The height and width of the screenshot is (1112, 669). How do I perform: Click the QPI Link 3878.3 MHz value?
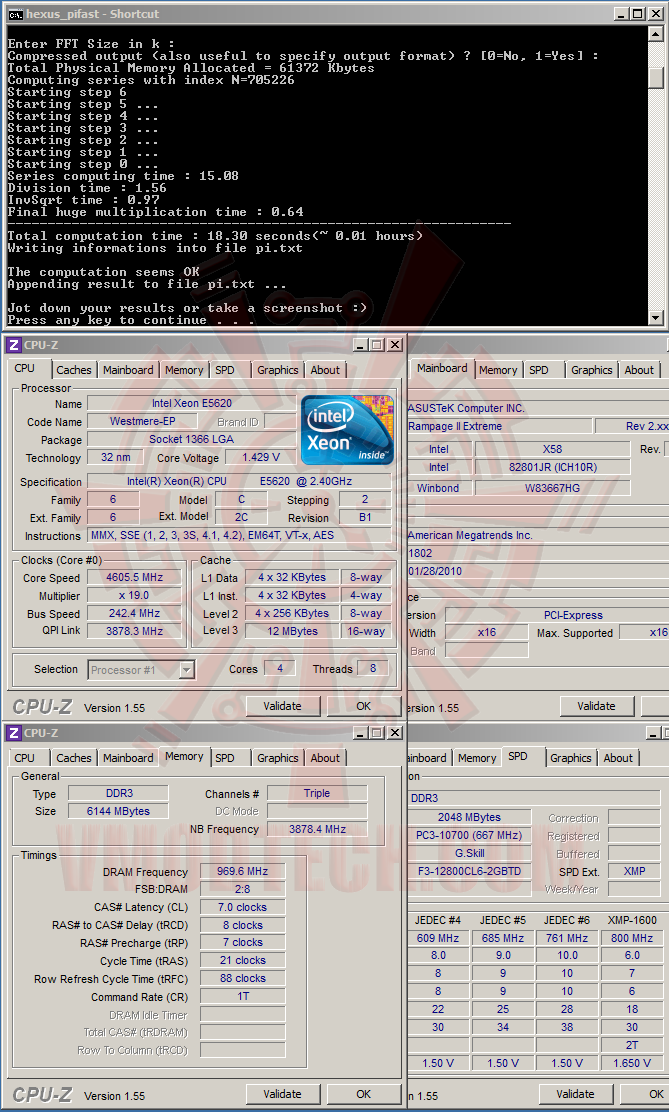pos(134,631)
